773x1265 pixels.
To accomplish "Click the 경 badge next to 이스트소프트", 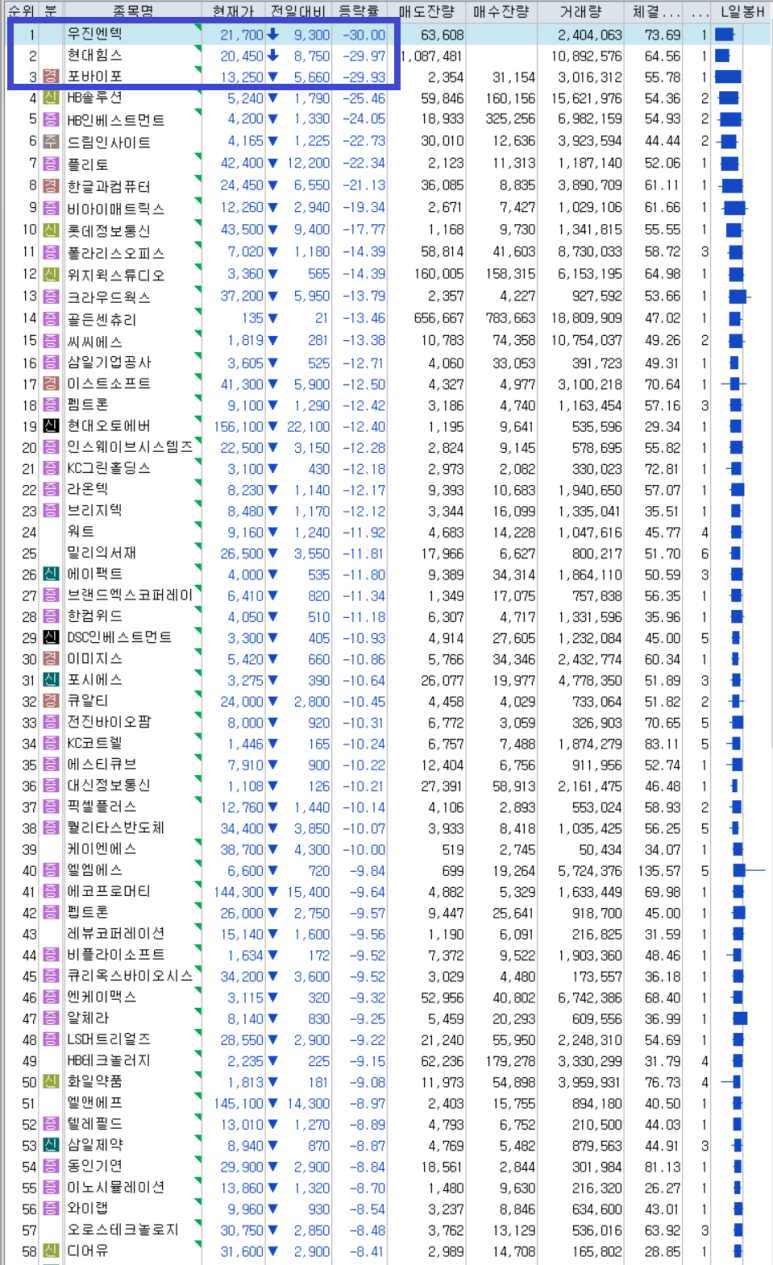I will tap(50, 384).
